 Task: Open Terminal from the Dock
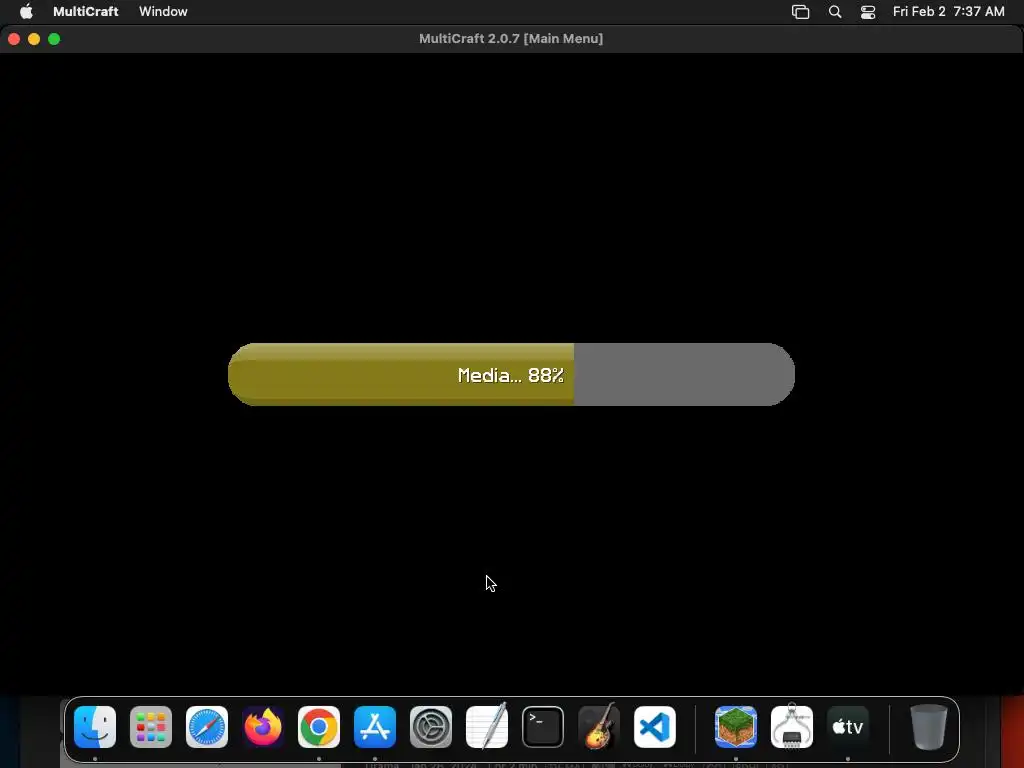(543, 727)
